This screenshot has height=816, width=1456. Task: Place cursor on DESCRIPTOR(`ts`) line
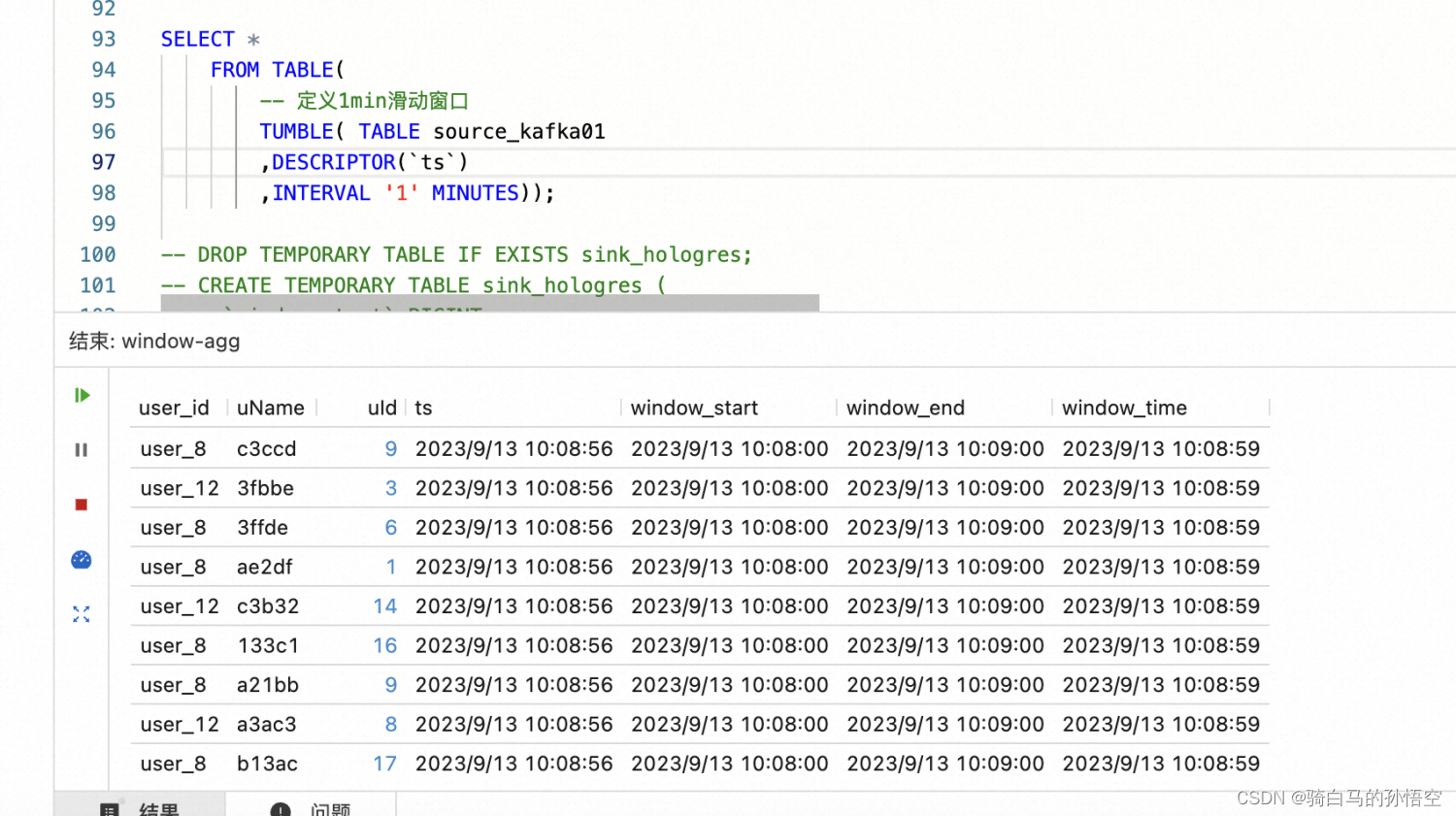point(365,162)
